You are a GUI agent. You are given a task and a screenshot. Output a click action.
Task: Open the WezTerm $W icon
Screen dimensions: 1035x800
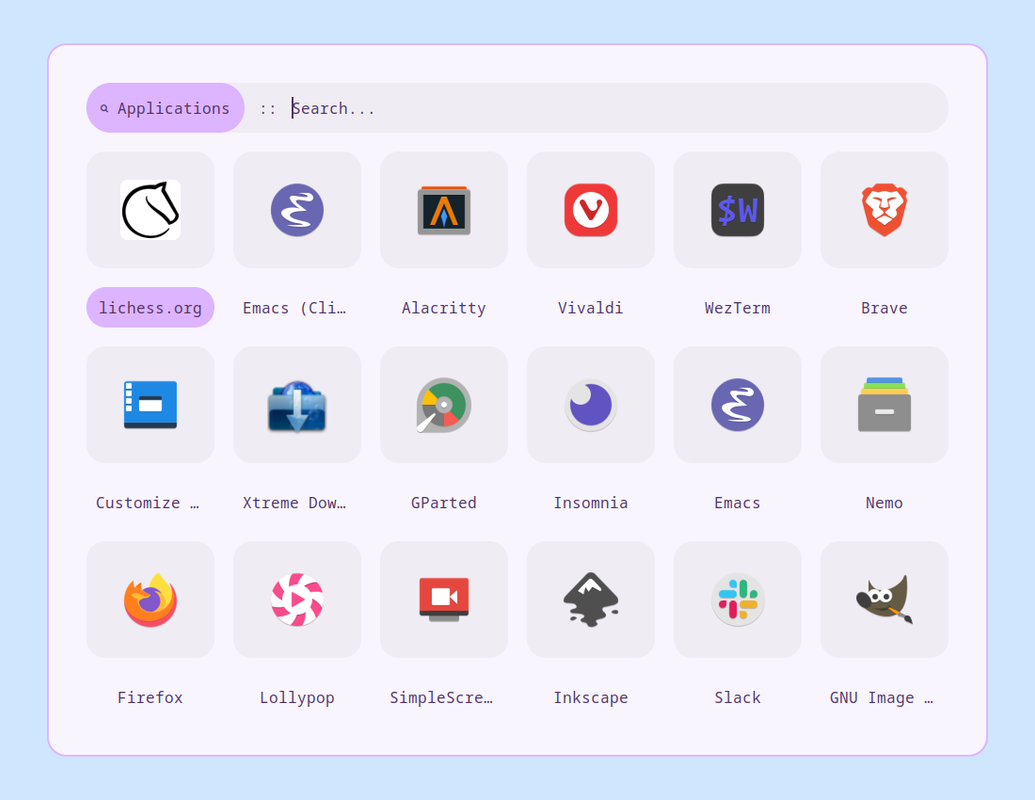pyautogui.click(x=737, y=210)
